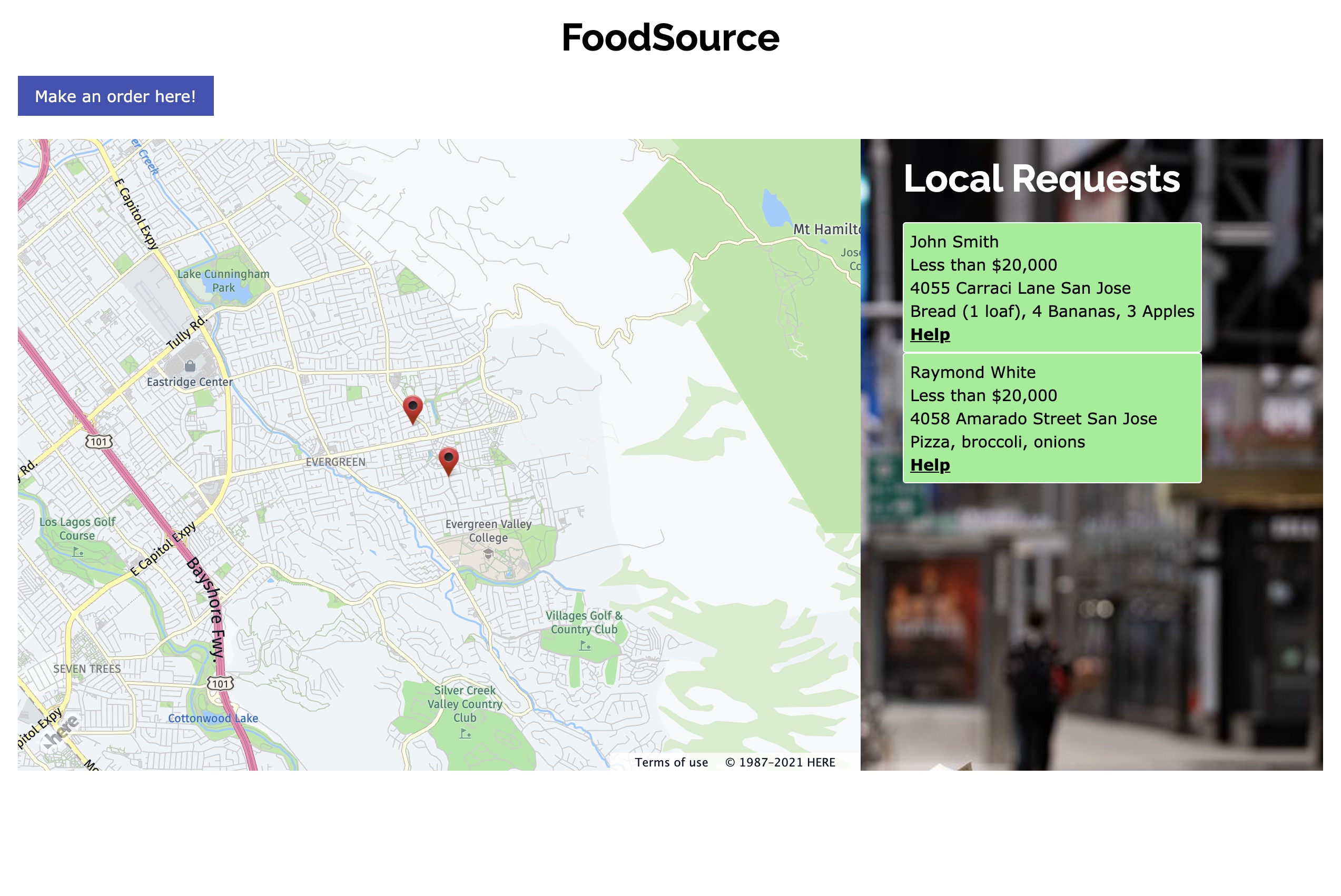
Task: Click the Eastridge Center shopping bag icon
Action: [x=190, y=366]
